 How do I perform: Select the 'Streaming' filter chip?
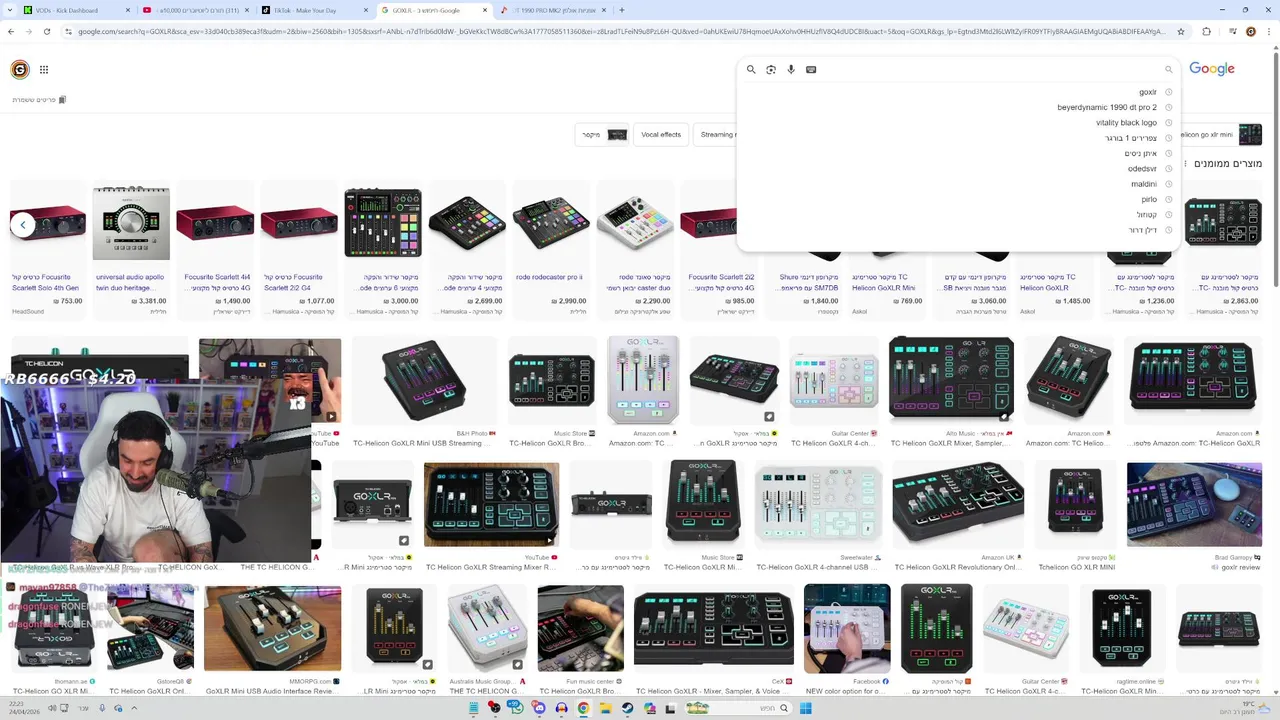point(715,134)
